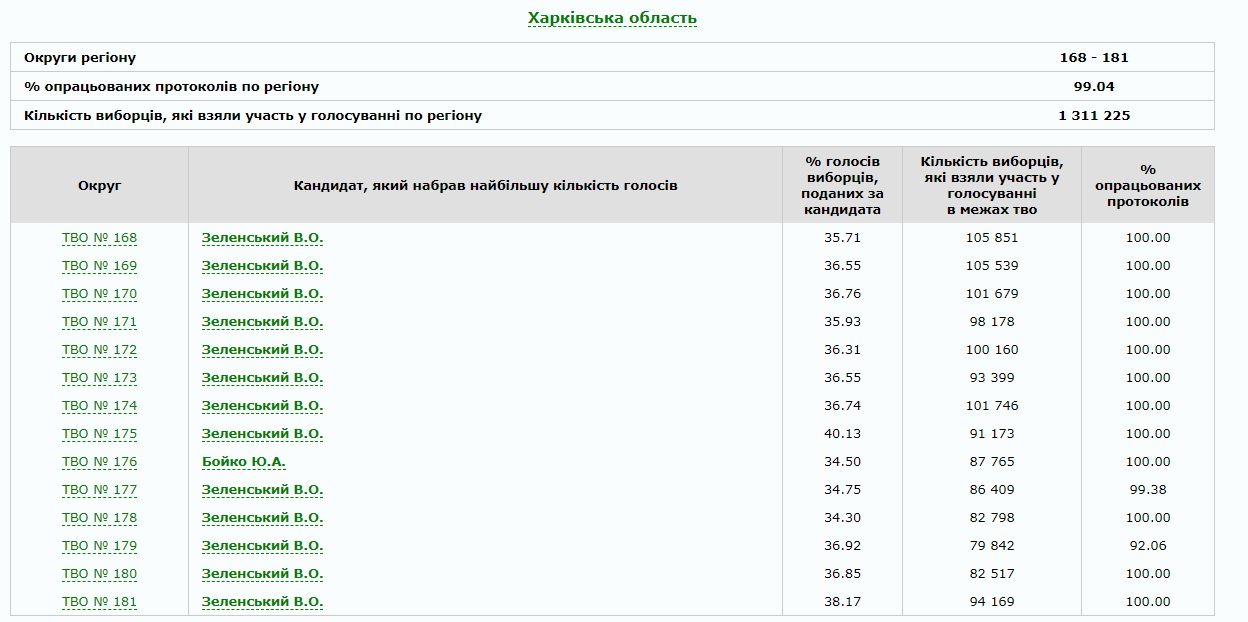
Task: Open district link ТВО № 181
Action: click(x=99, y=602)
